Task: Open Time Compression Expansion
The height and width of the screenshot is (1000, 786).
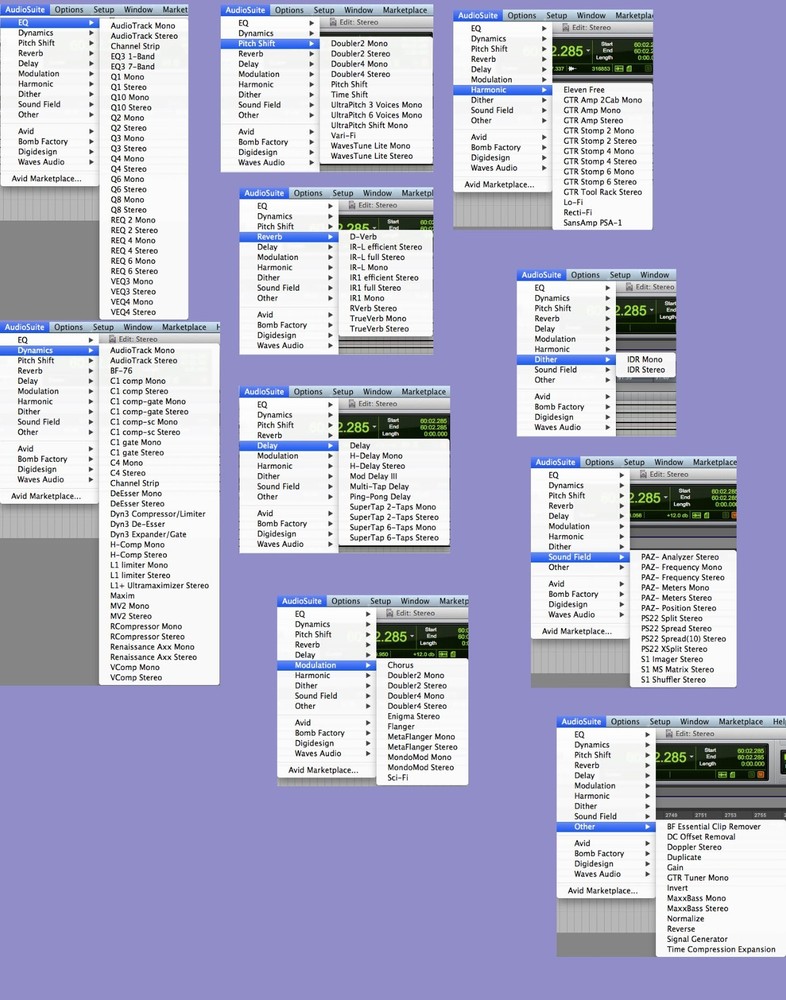Action: (721, 949)
